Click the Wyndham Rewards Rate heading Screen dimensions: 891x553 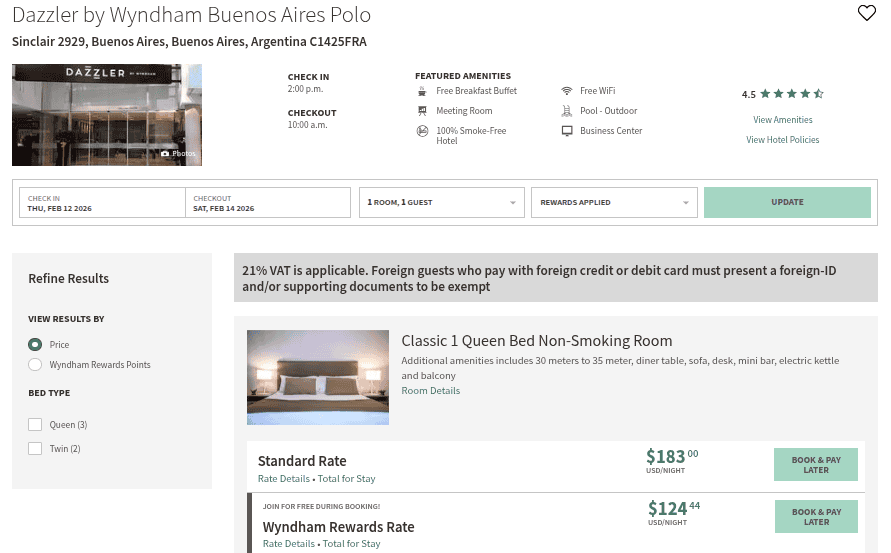pyautogui.click(x=338, y=527)
